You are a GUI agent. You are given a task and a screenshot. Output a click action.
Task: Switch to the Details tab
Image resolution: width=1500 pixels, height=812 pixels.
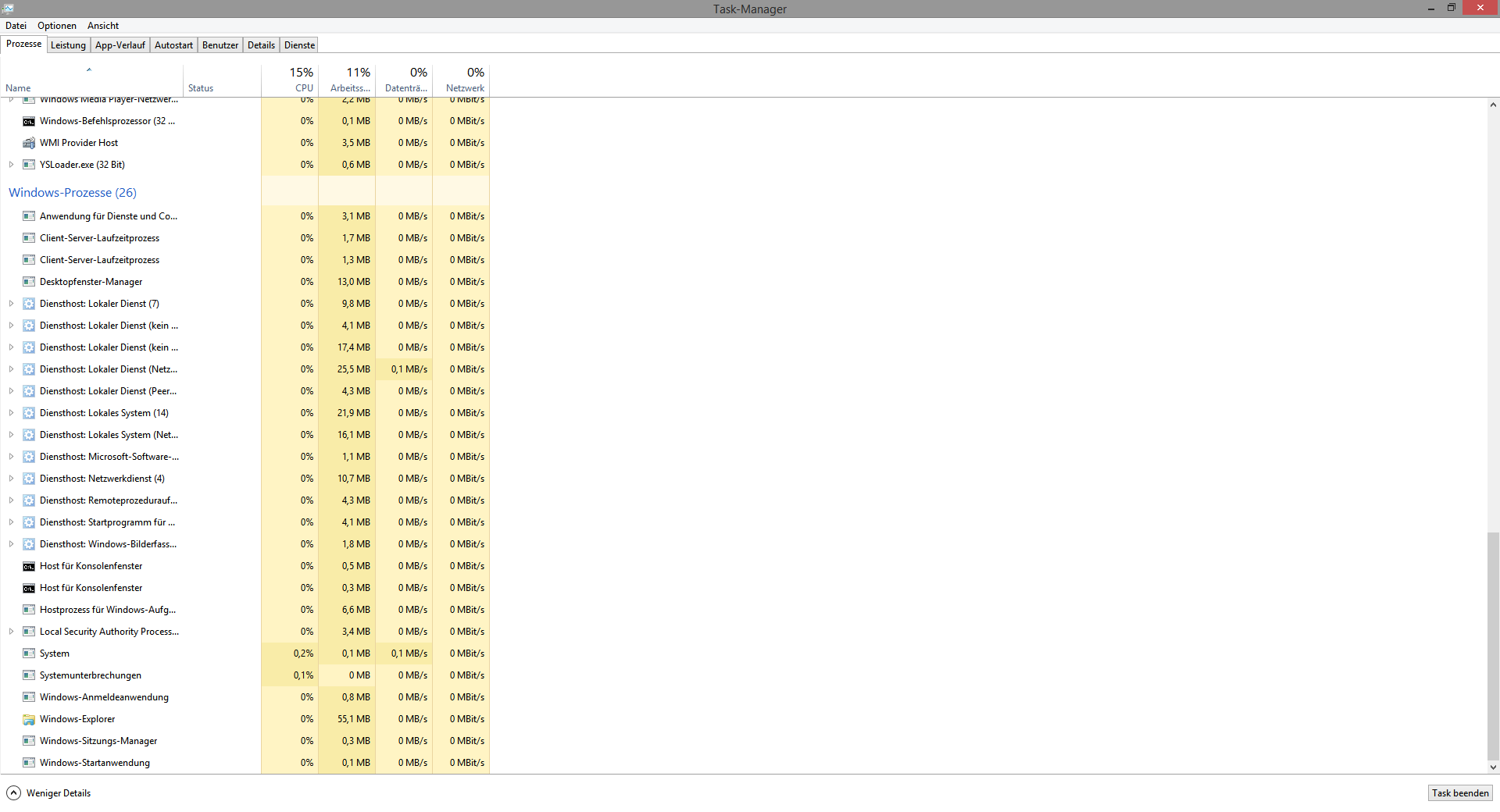tap(261, 45)
